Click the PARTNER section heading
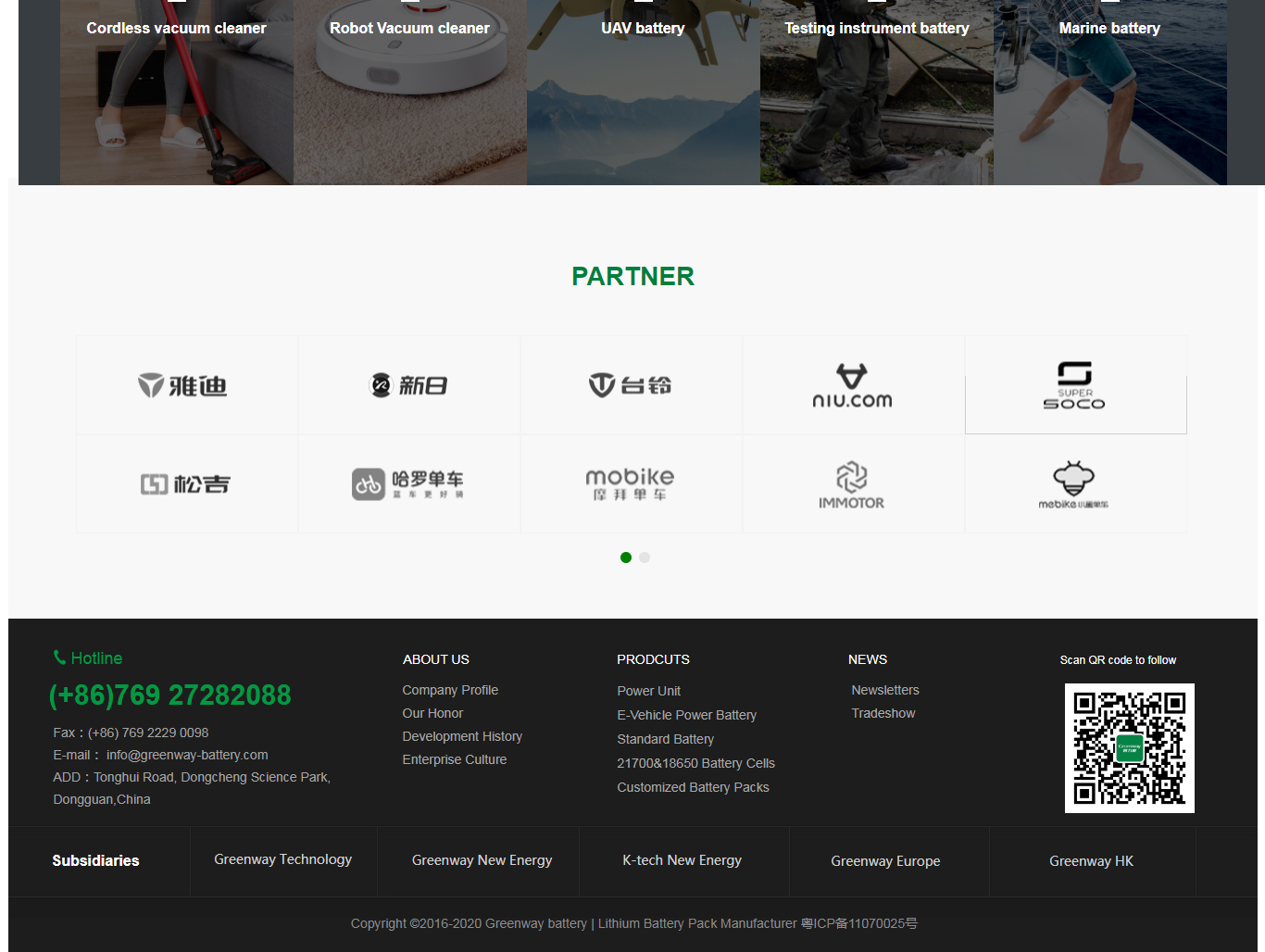This screenshot has height=952, width=1265. pyautogui.click(x=632, y=276)
